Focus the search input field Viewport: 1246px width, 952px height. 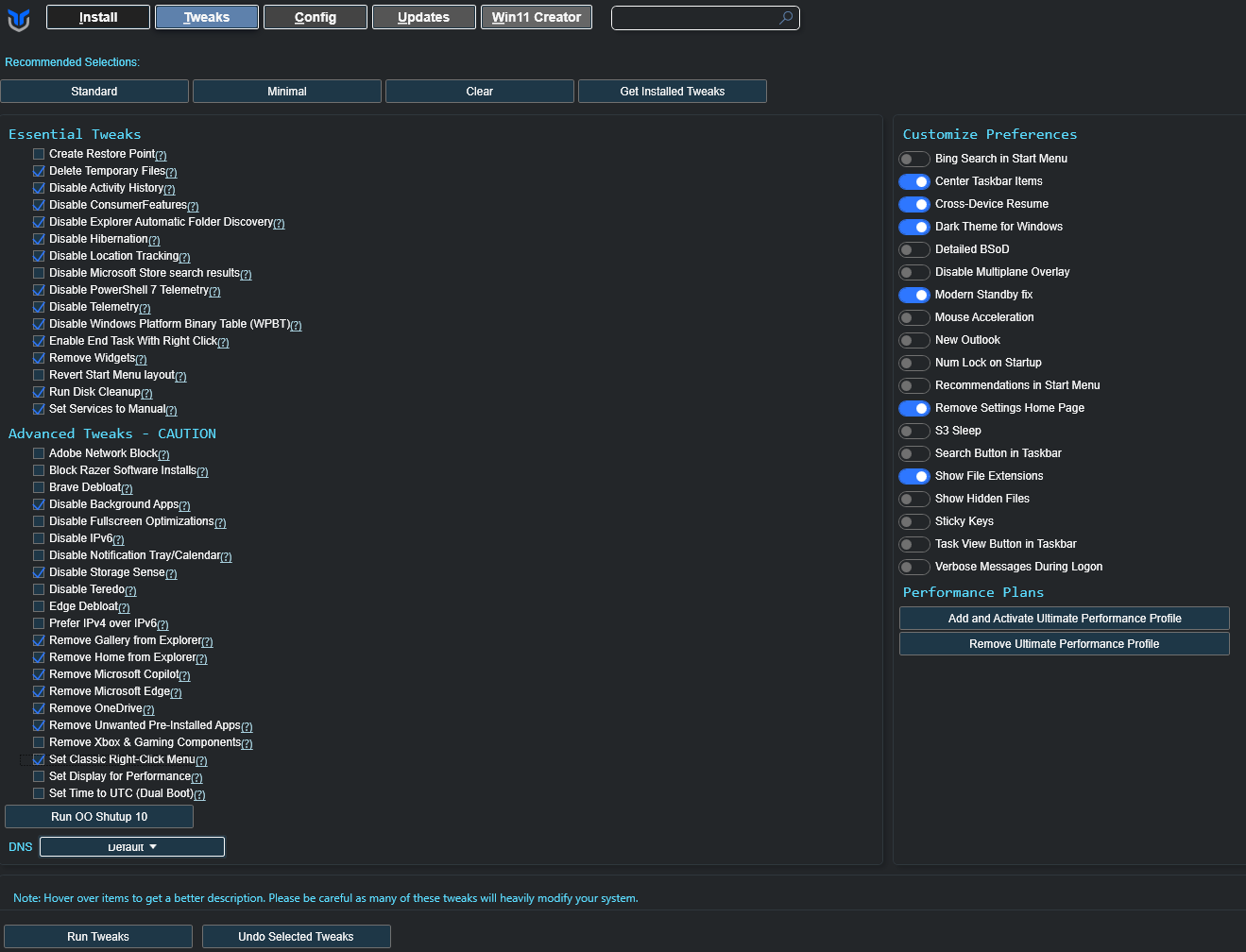(694, 18)
